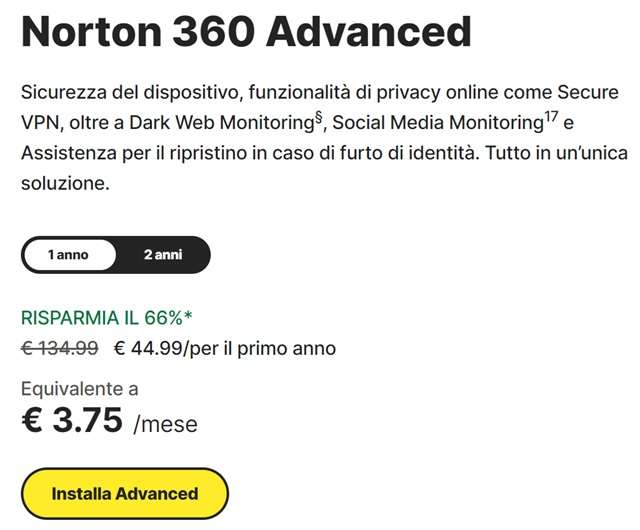Switch to the 2 anni plan
The height and width of the screenshot is (530, 640).
tap(162, 255)
